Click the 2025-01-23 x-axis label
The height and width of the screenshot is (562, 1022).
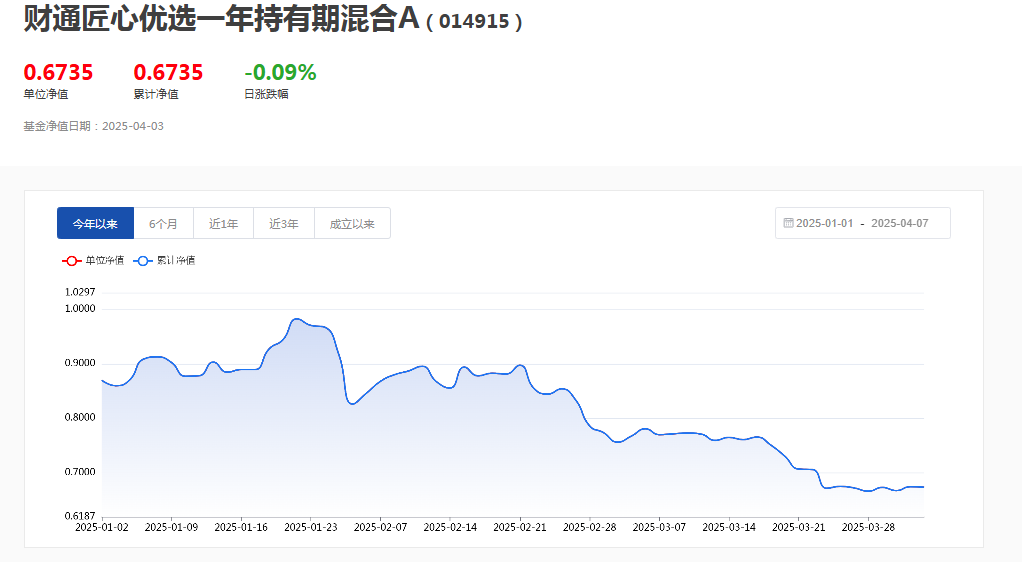[311, 527]
